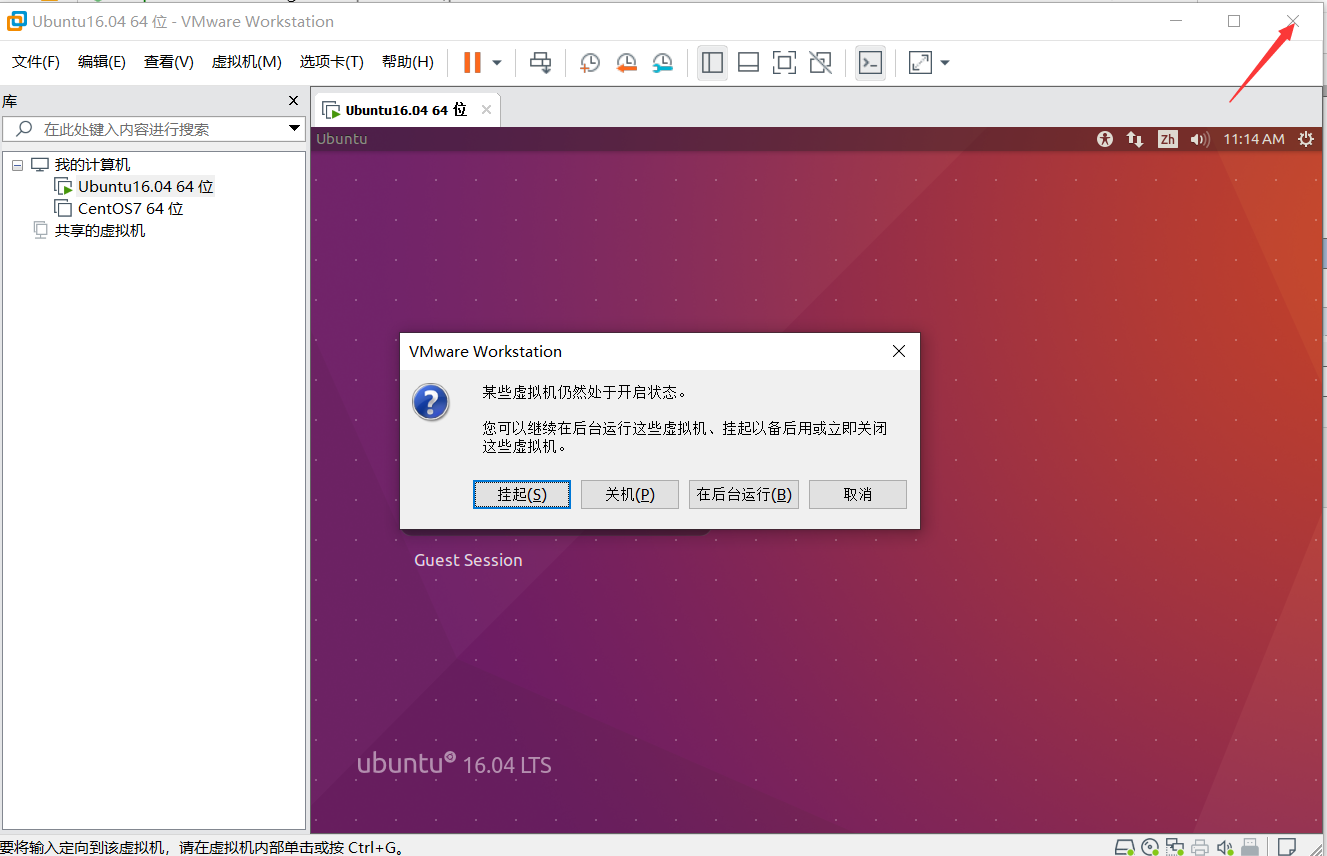
Task: Select Guest Session on Ubuntu login screen
Action: pos(468,560)
